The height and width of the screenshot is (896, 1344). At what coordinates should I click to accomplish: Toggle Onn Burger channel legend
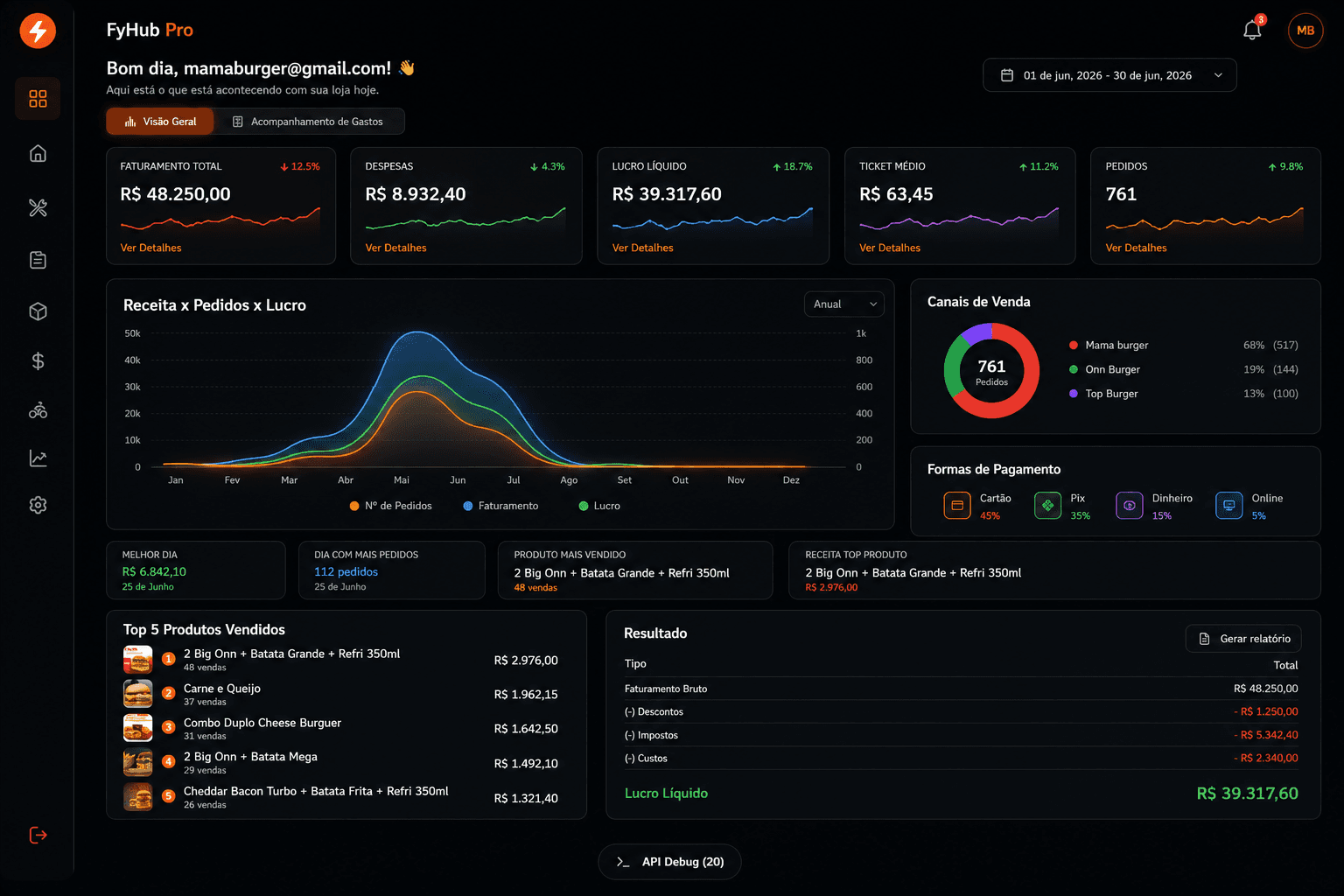tap(1104, 369)
